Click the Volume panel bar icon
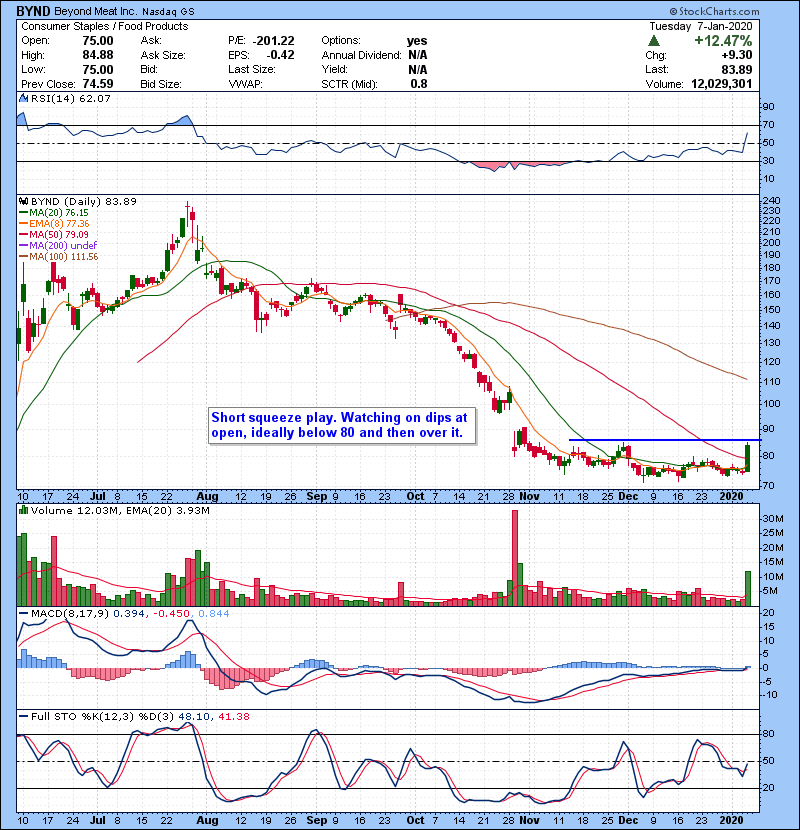Screen dimensions: 800x830 click(23, 510)
